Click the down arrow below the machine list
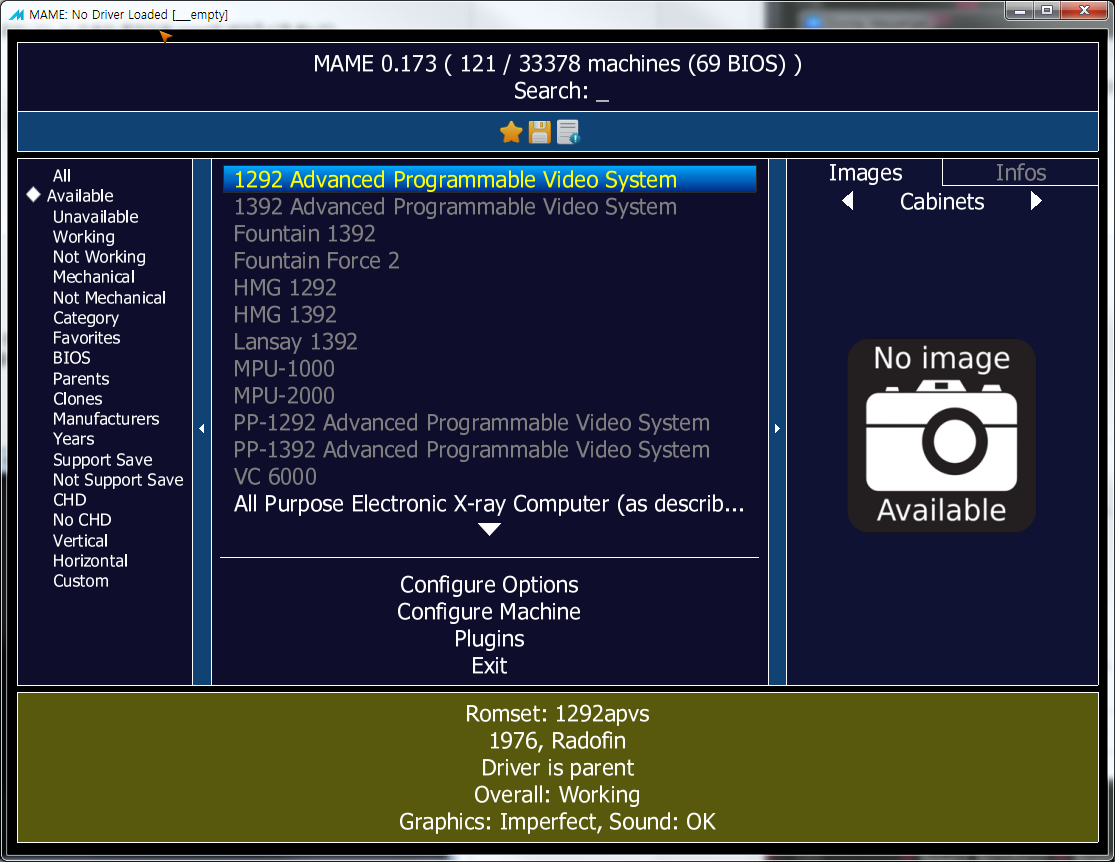This screenshot has height=862, width=1115. coord(489,530)
